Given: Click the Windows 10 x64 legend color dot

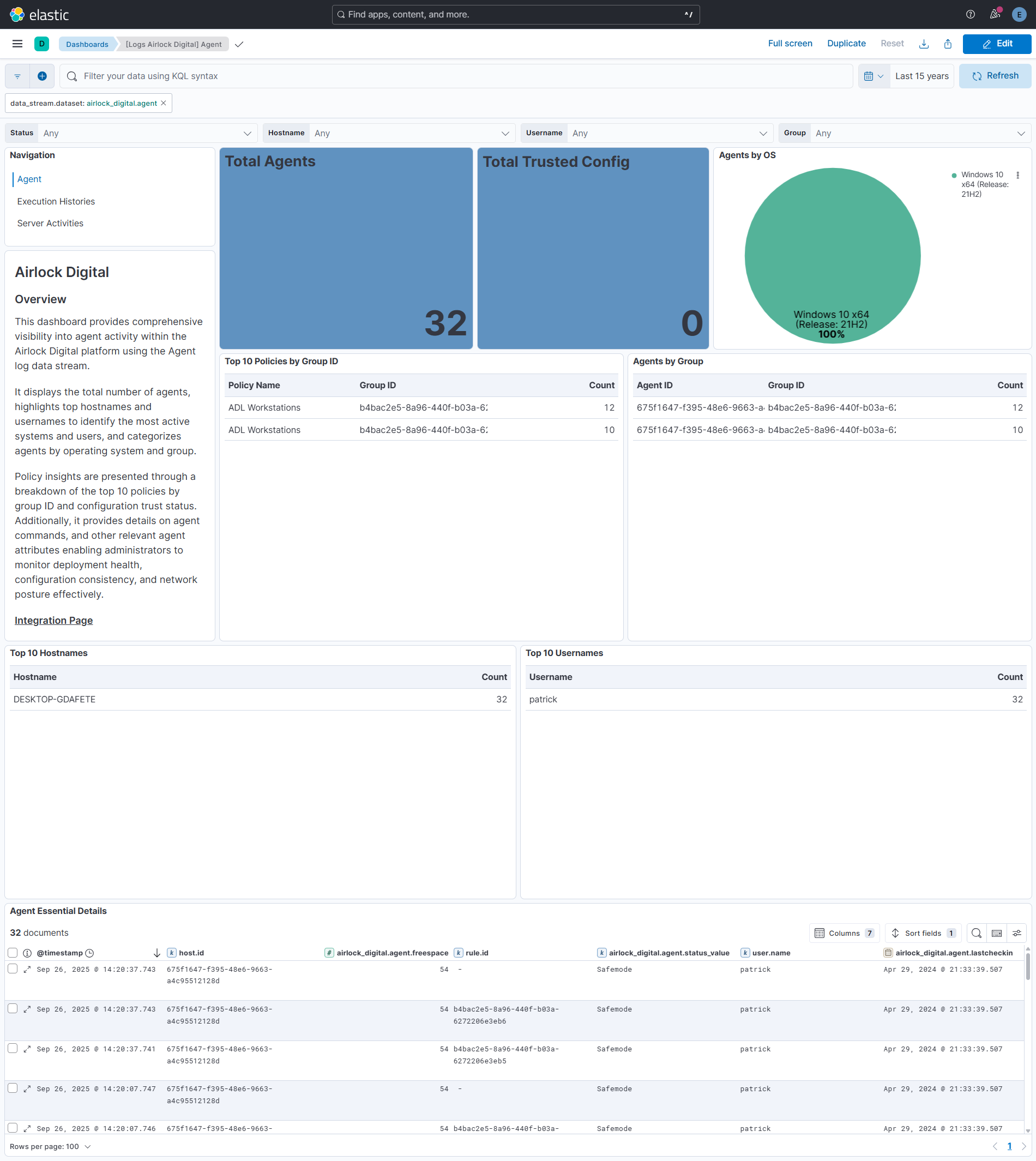Looking at the screenshot, I should (x=954, y=176).
